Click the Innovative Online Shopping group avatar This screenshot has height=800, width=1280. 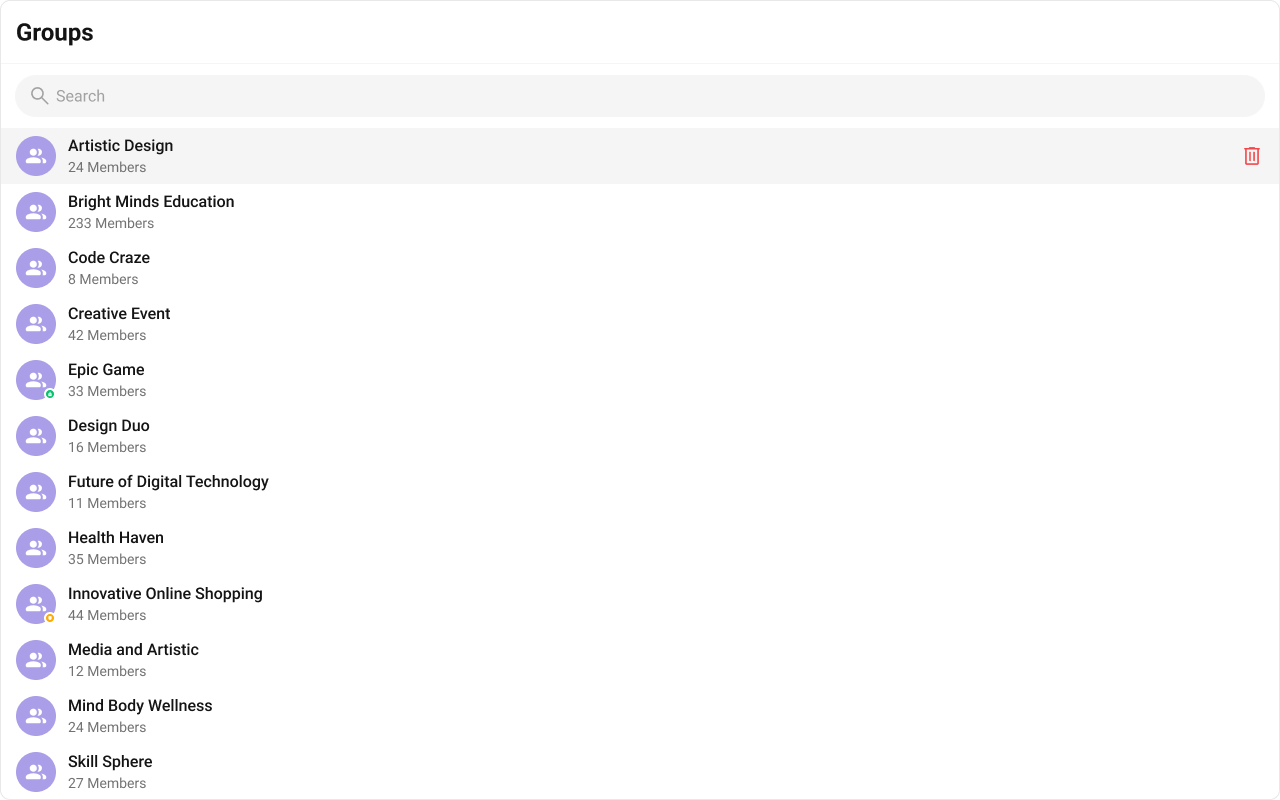[36, 604]
